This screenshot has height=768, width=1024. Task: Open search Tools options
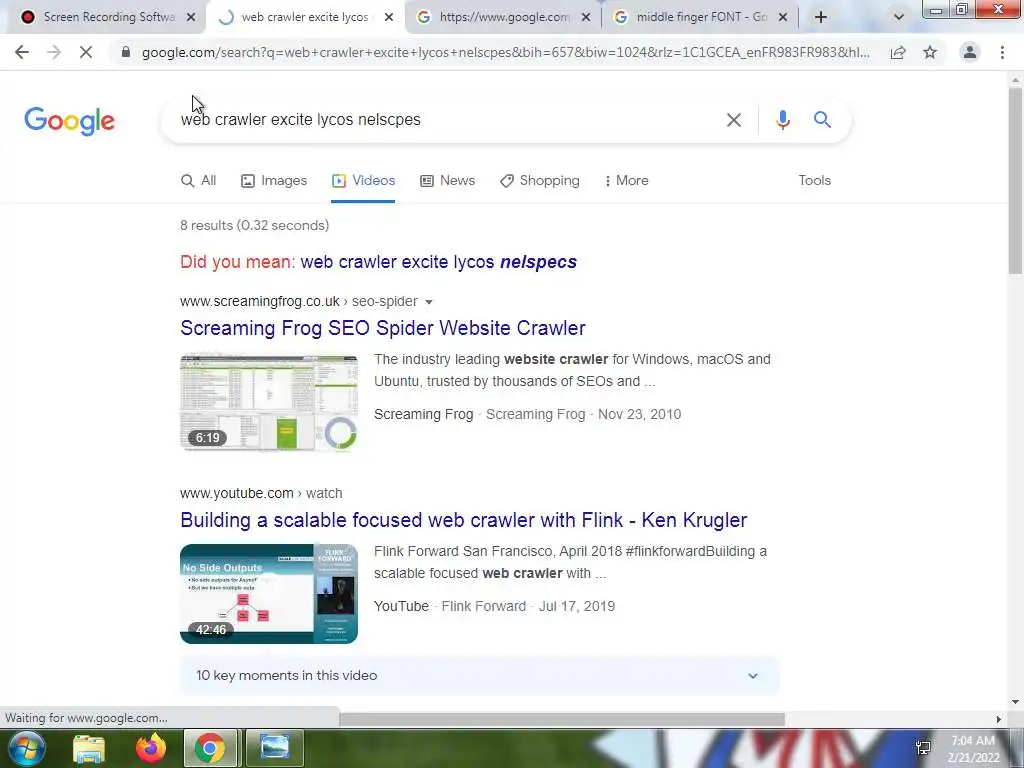coord(814,181)
